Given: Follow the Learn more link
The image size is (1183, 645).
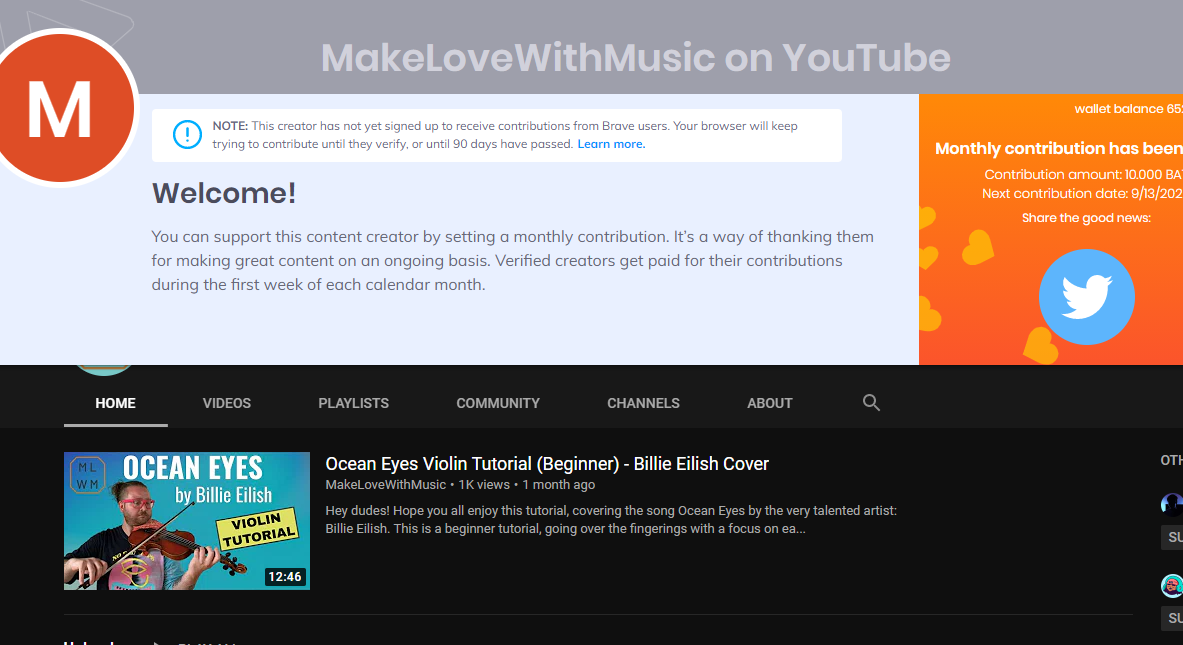Looking at the screenshot, I should coord(611,144).
